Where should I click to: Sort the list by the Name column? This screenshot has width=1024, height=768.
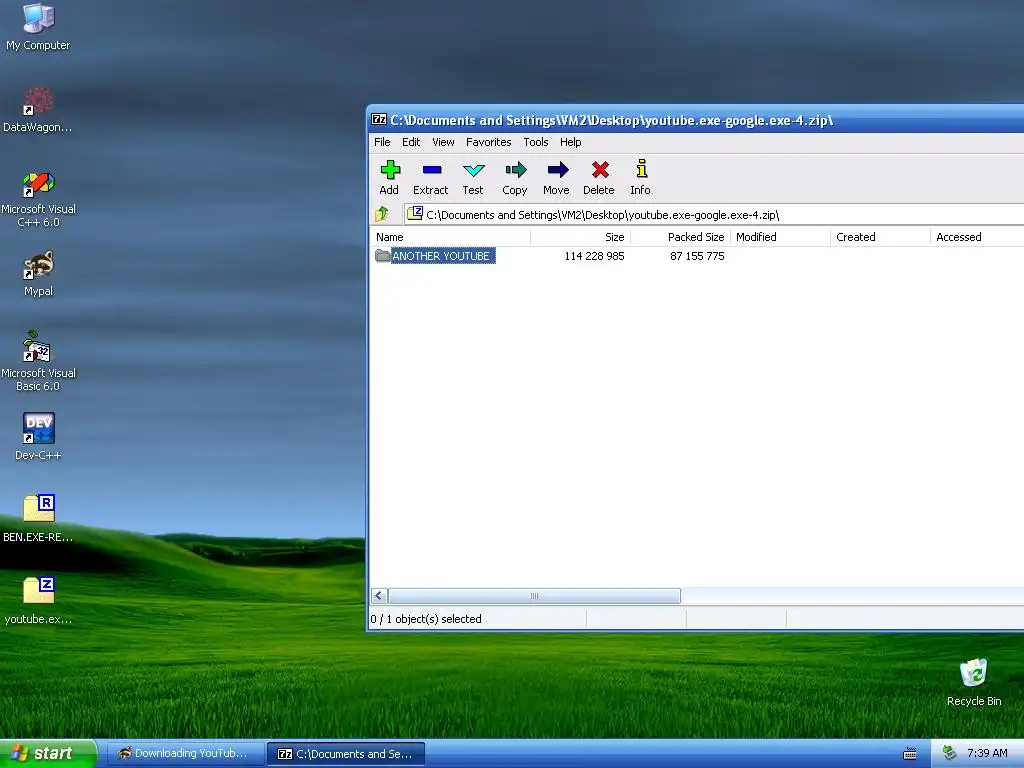coord(450,236)
